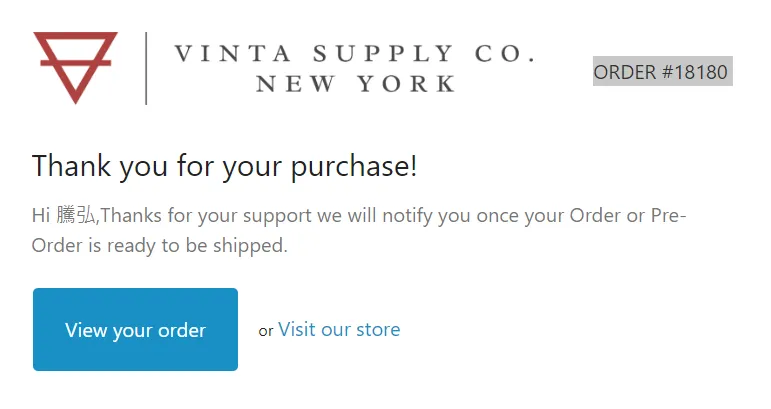This screenshot has width=771, height=409.
Task: Click the red inverted triangle Vinta logo
Action: coord(75,68)
